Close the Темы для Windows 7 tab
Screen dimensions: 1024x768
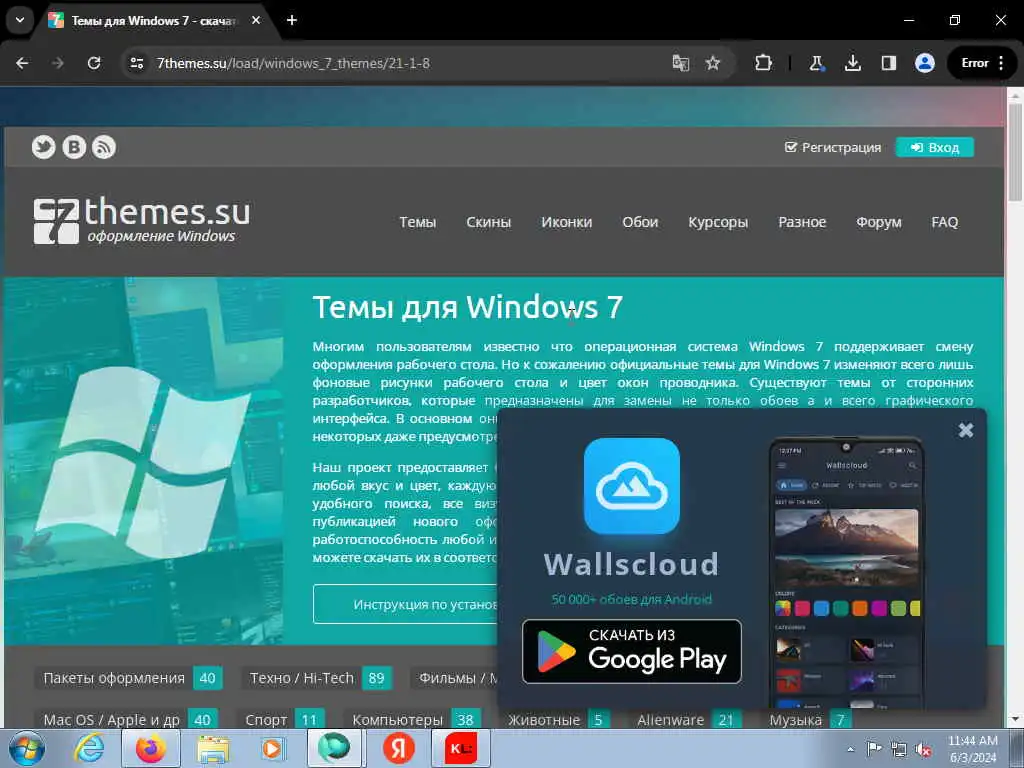(256, 20)
